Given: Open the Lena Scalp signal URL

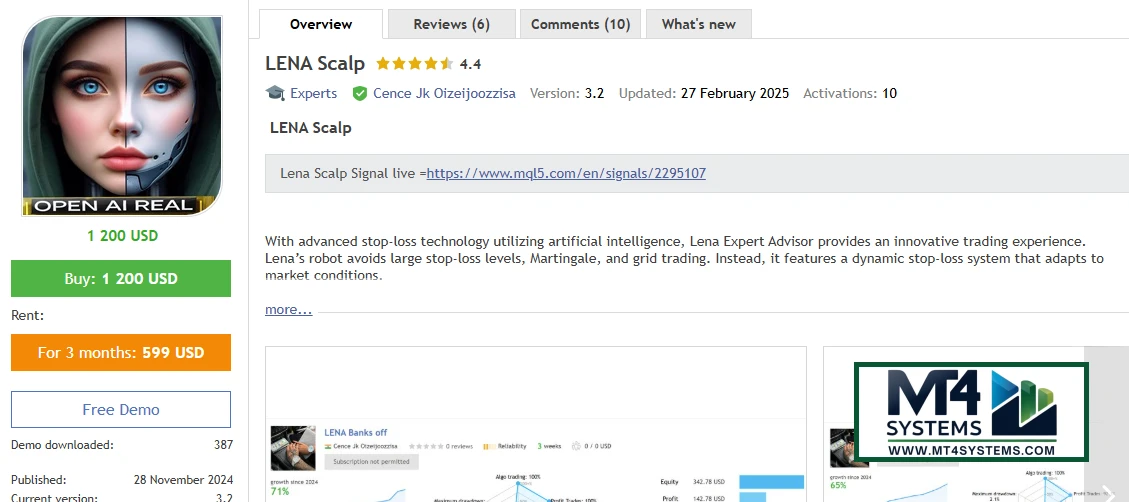Looking at the screenshot, I should (566, 173).
